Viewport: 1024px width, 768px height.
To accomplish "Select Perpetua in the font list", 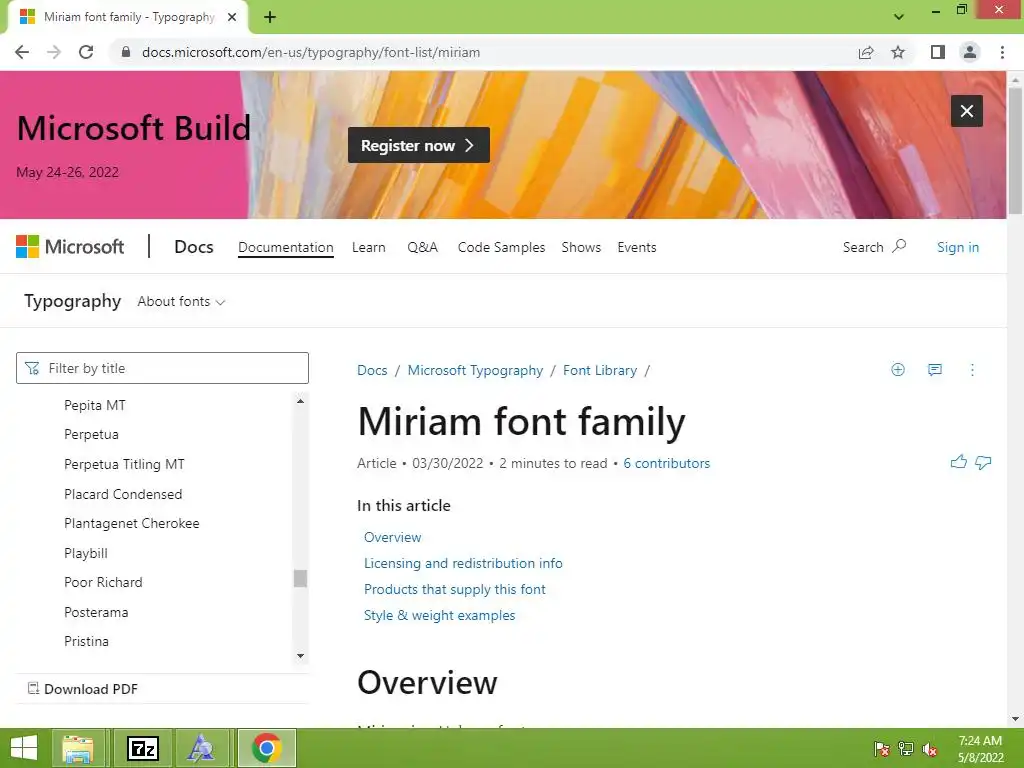I will coord(91,434).
